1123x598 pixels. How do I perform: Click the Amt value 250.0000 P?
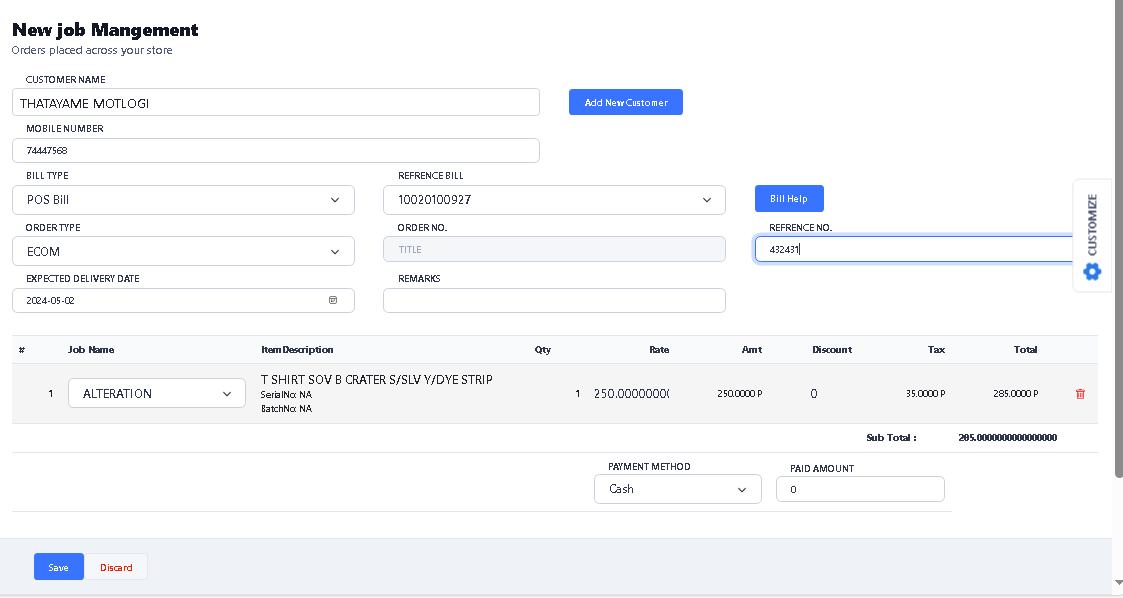pos(740,394)
